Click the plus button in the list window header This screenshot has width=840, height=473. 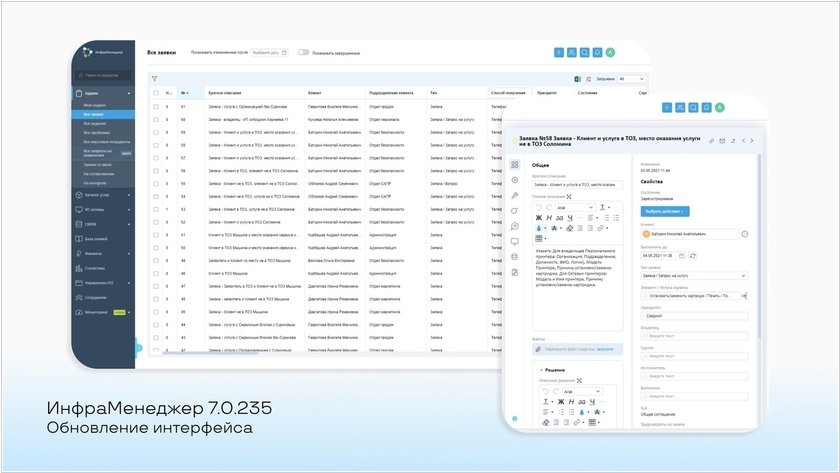pos(559,52)
